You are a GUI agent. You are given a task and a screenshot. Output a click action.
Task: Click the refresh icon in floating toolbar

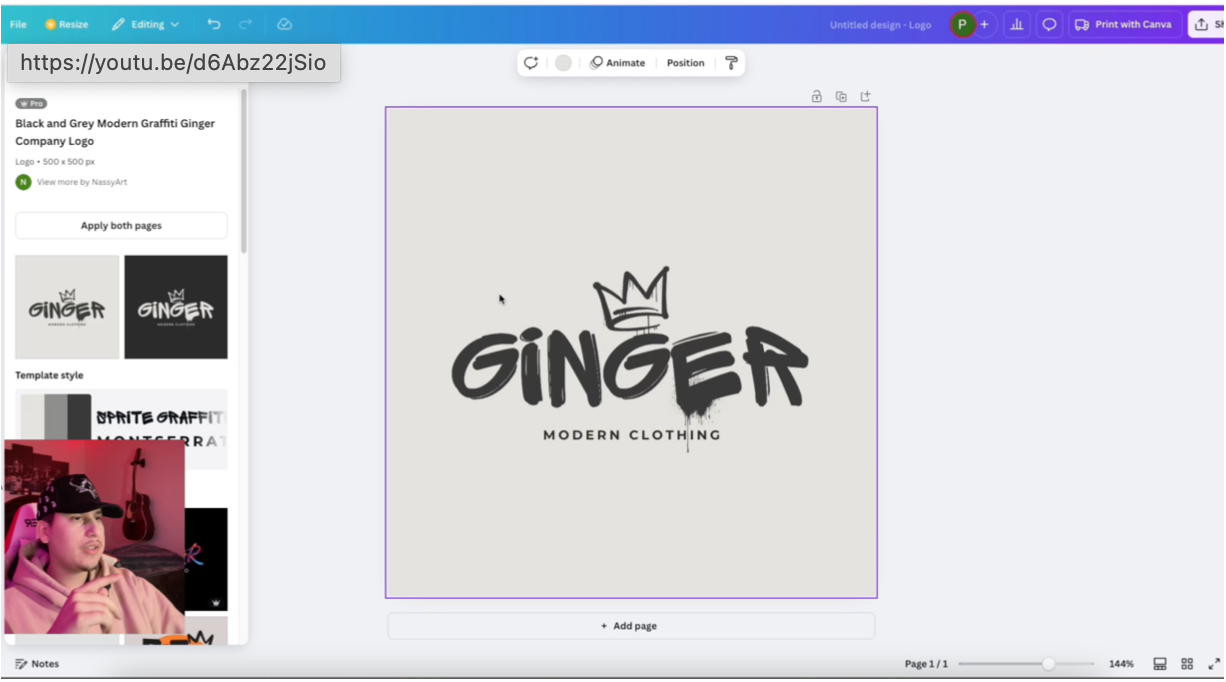pyautogui.click(x=531, y=63)
